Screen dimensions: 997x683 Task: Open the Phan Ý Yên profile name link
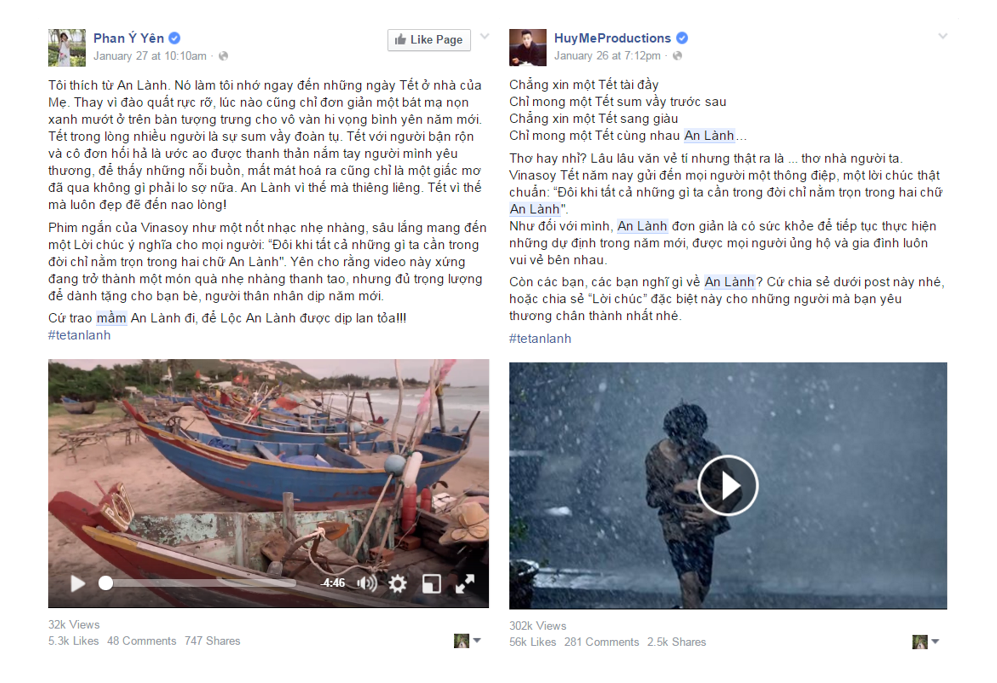click(x=128, y=38)
